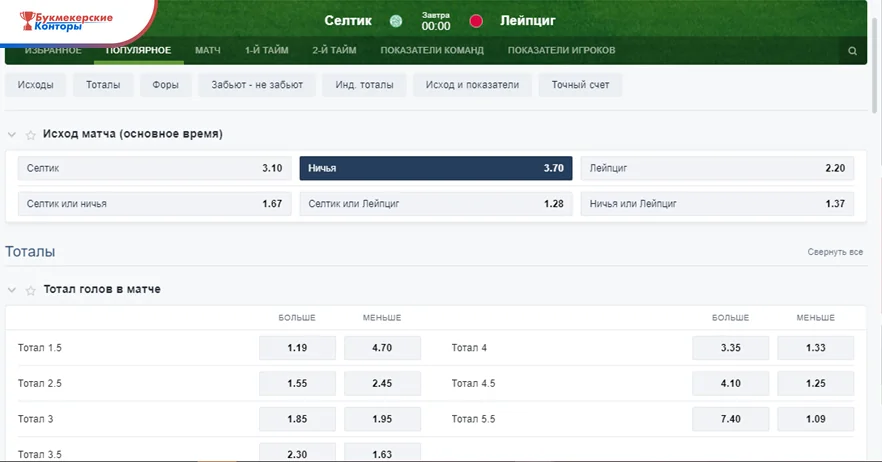The height and width of the screenshot is (462, 882).
Task: Click the page vertical scrollbar
Action: [x=875, y=68]
